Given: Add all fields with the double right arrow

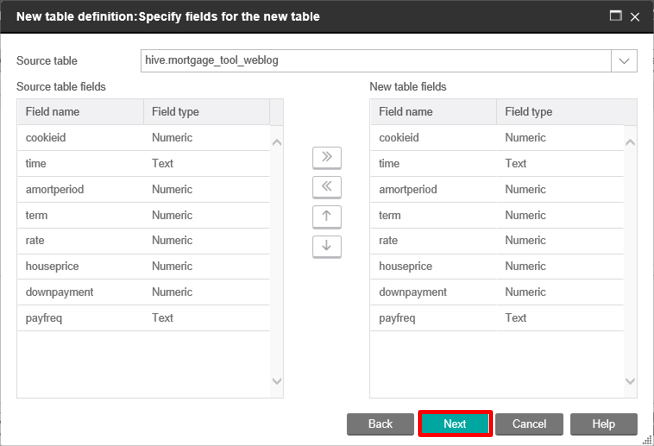Looking at the screenshot, I should (327, 157).
